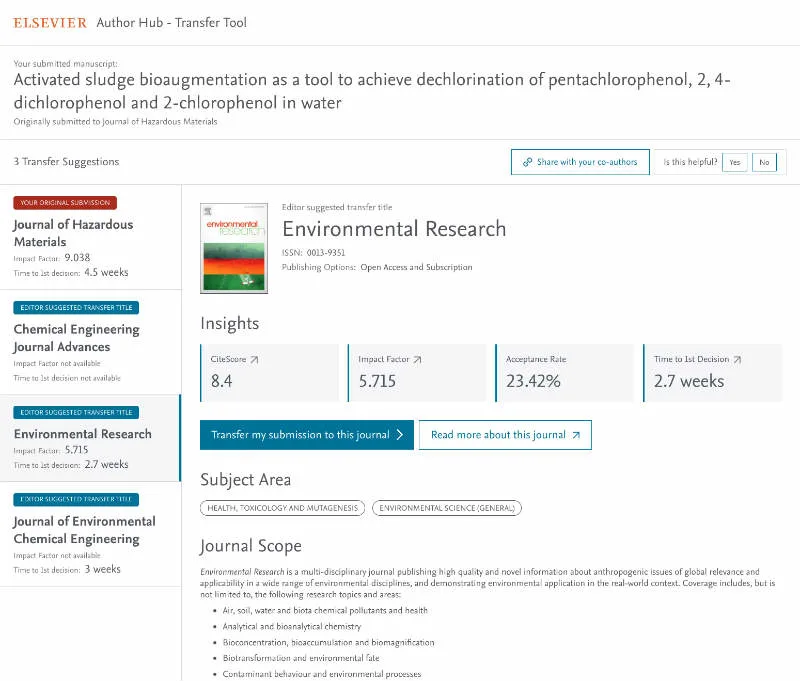Click the 2.7 weeks value in Insights
The width and height of the screenshot is (800, 681).
click(689, 381)
